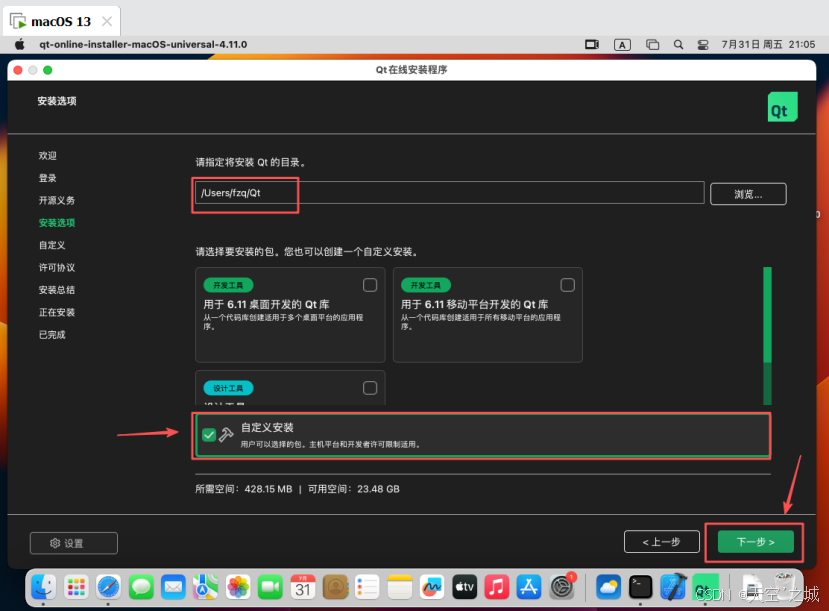The image size is (829, 611).
Task: Click 浏览... button to choose directory
Action: [748, 194]
